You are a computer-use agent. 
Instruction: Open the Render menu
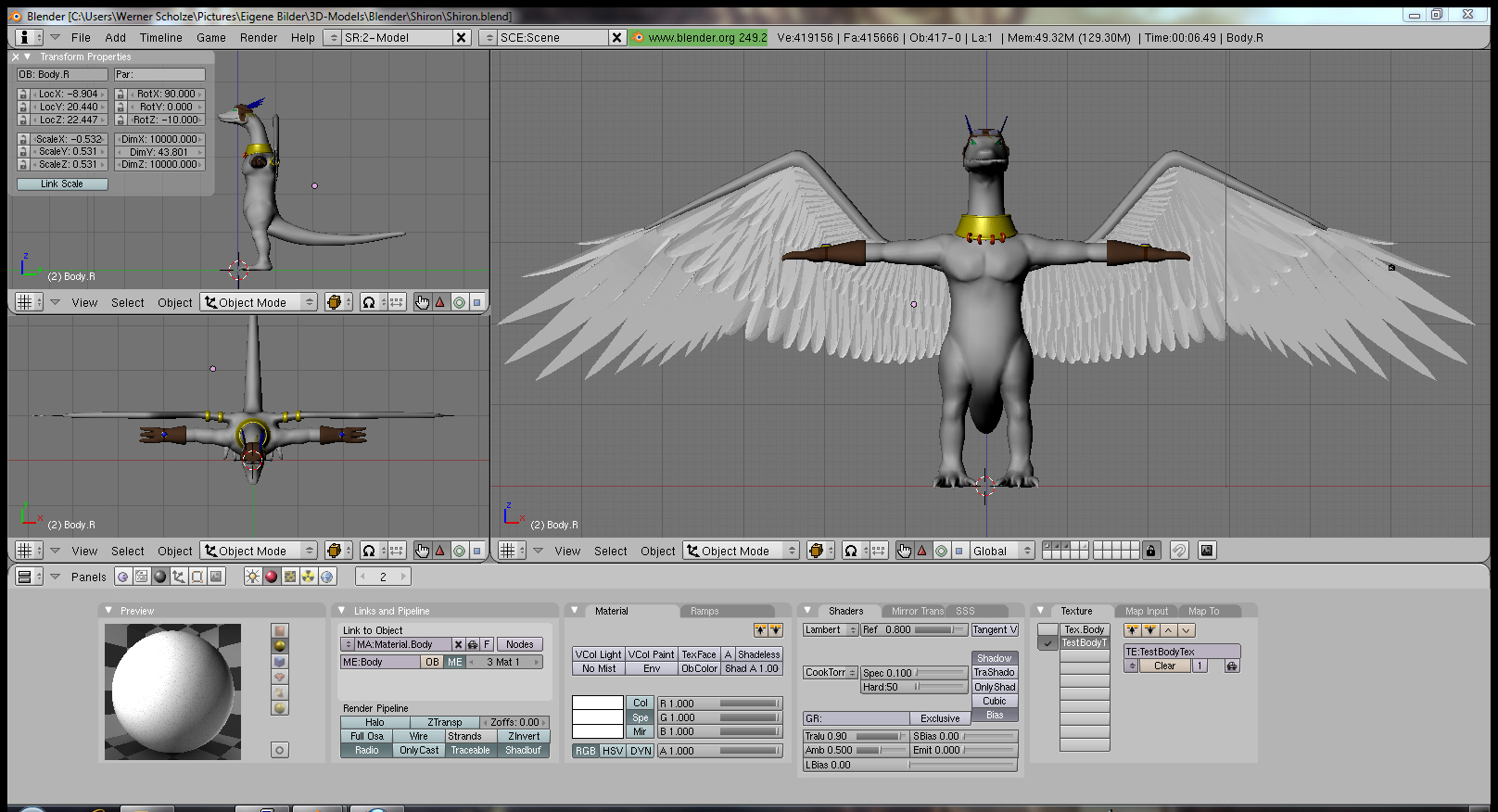[258, 38]
